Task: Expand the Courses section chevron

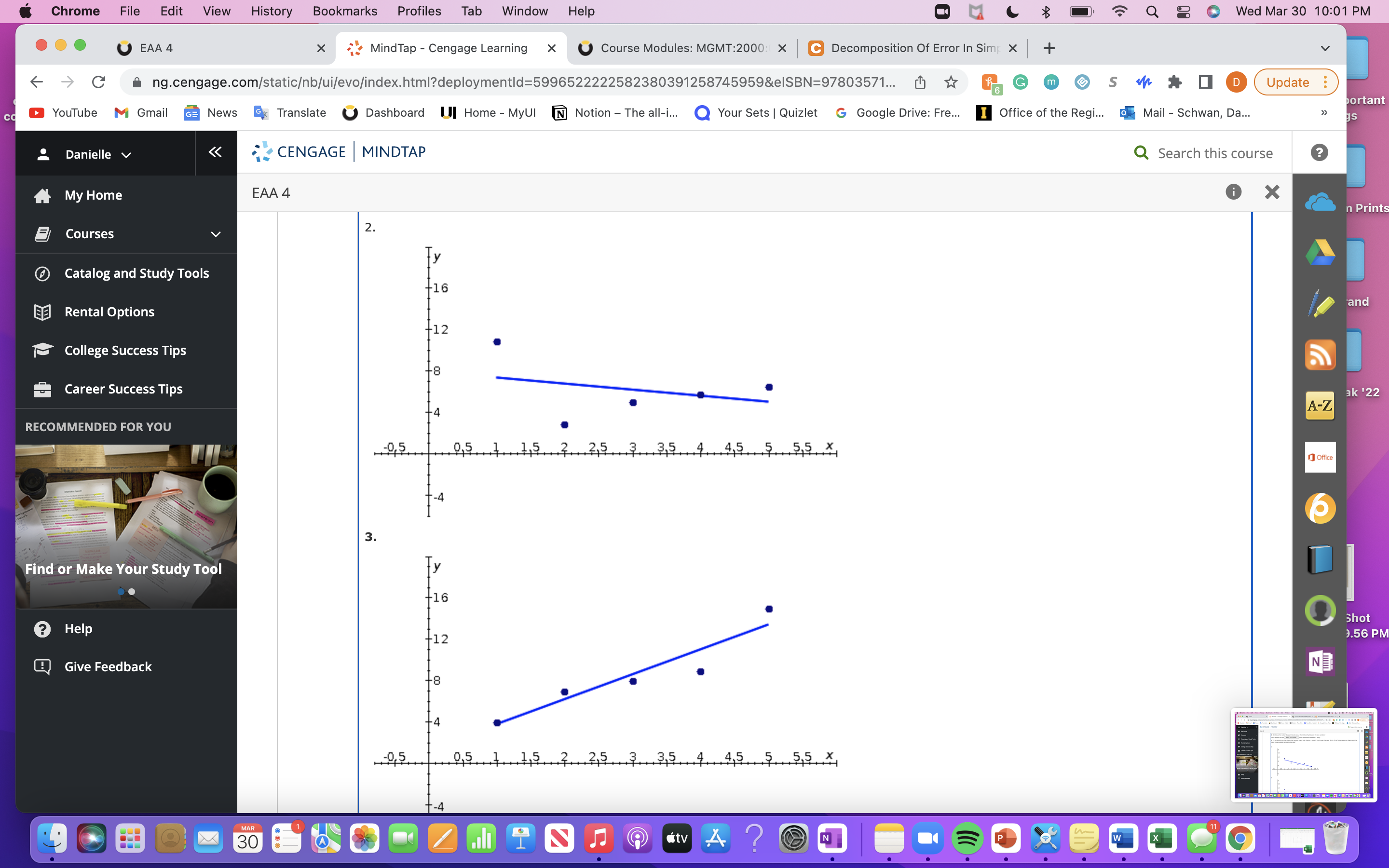Action: click(x=215, y=234)
